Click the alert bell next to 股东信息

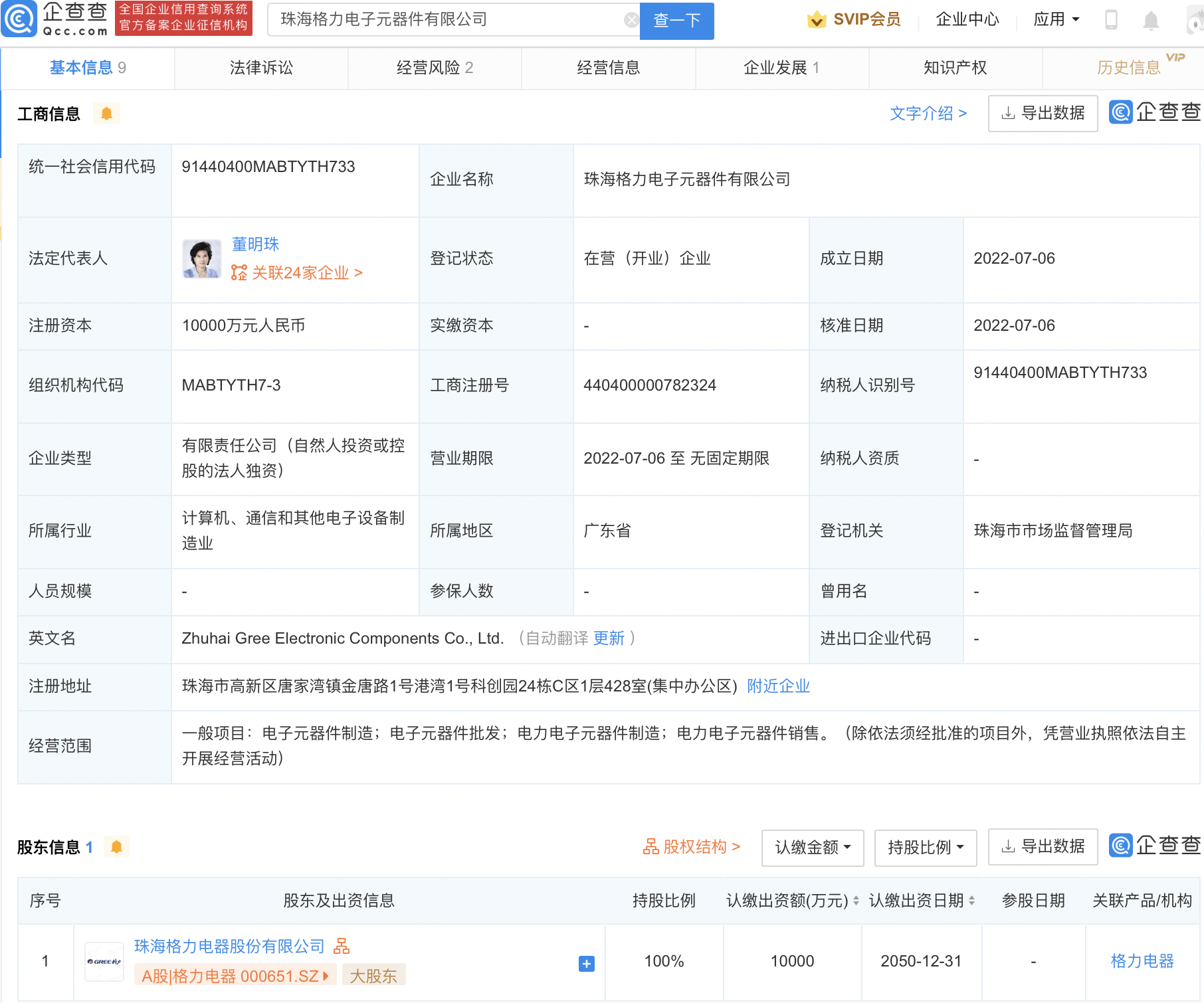tap(117, 847)
